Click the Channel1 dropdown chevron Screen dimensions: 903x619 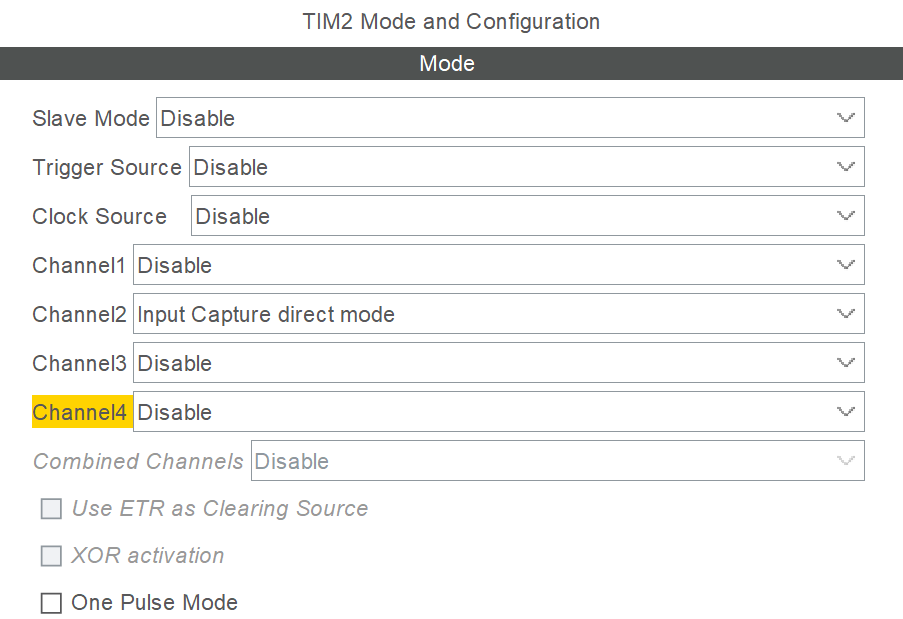845,265
